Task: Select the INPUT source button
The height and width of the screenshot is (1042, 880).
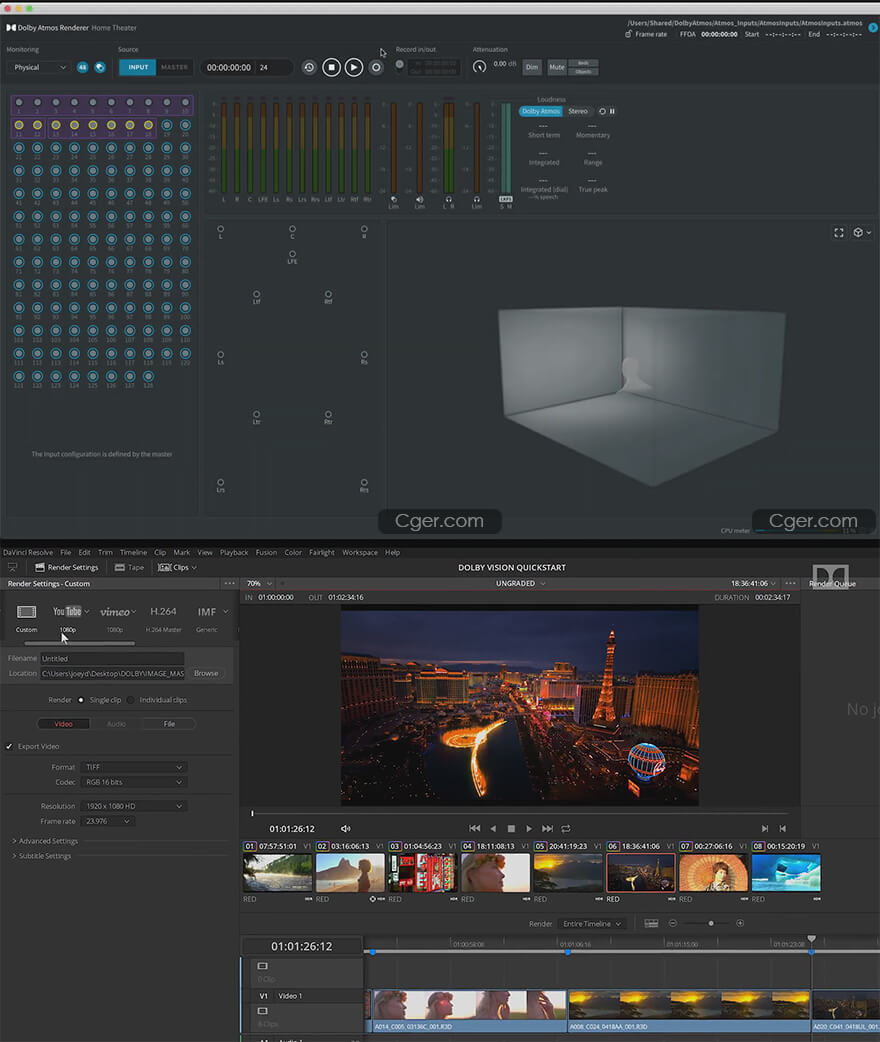Action: click(x=138, y=67)
